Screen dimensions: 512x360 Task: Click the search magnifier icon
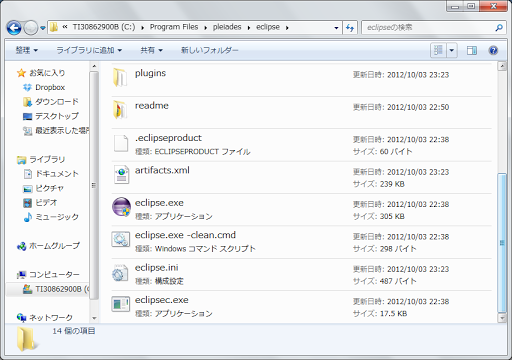pos(499,28)
